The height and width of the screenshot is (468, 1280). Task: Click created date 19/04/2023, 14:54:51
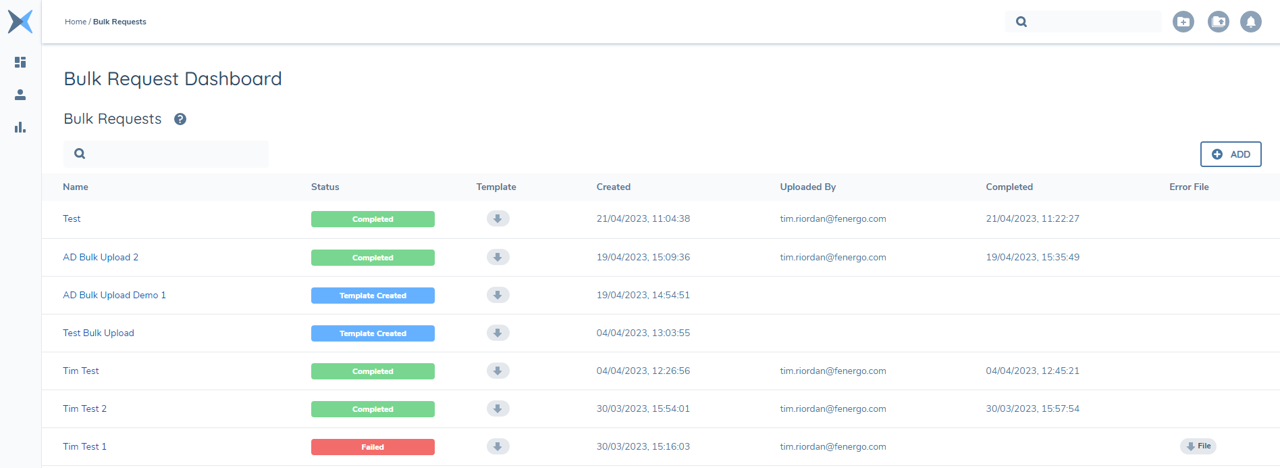pos(643,295)
